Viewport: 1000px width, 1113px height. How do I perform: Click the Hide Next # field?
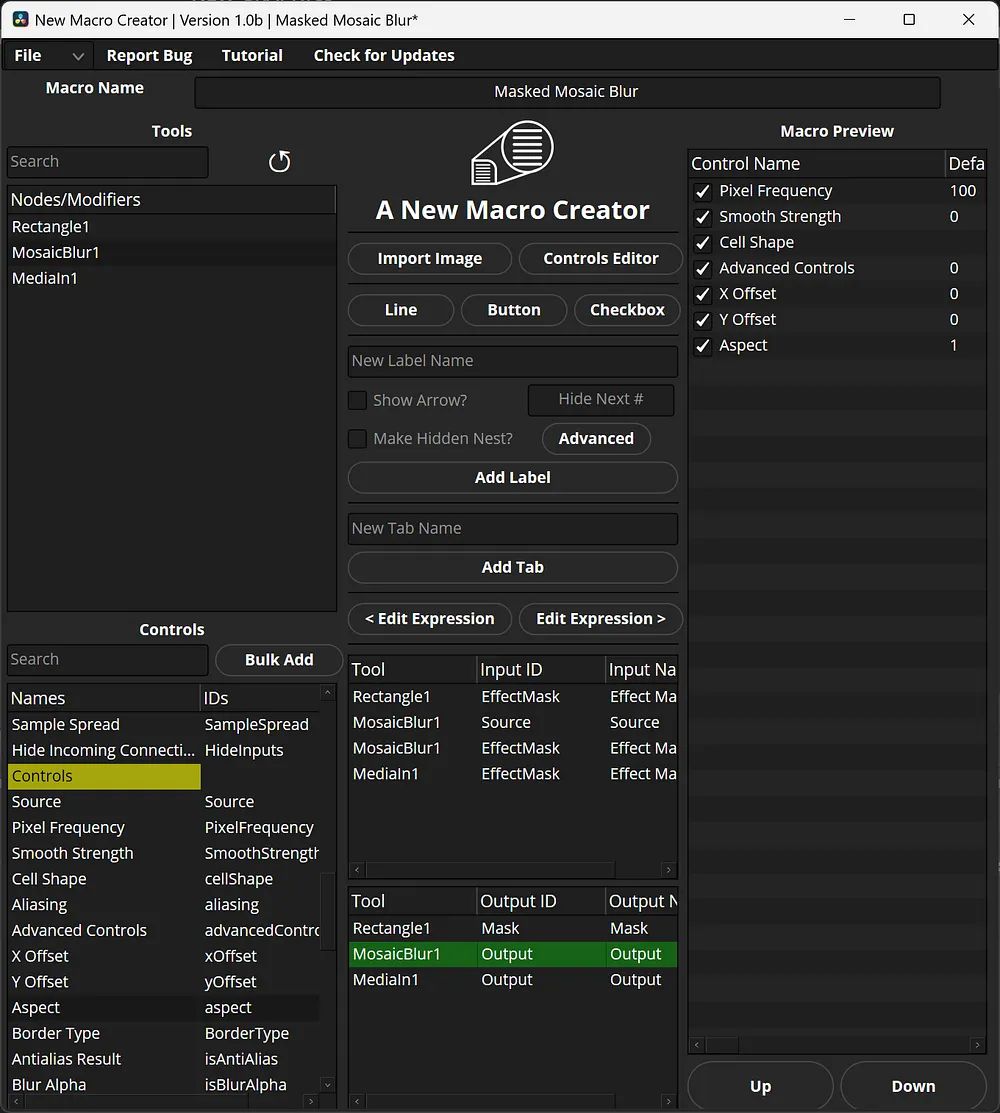(x=600, y=400)
